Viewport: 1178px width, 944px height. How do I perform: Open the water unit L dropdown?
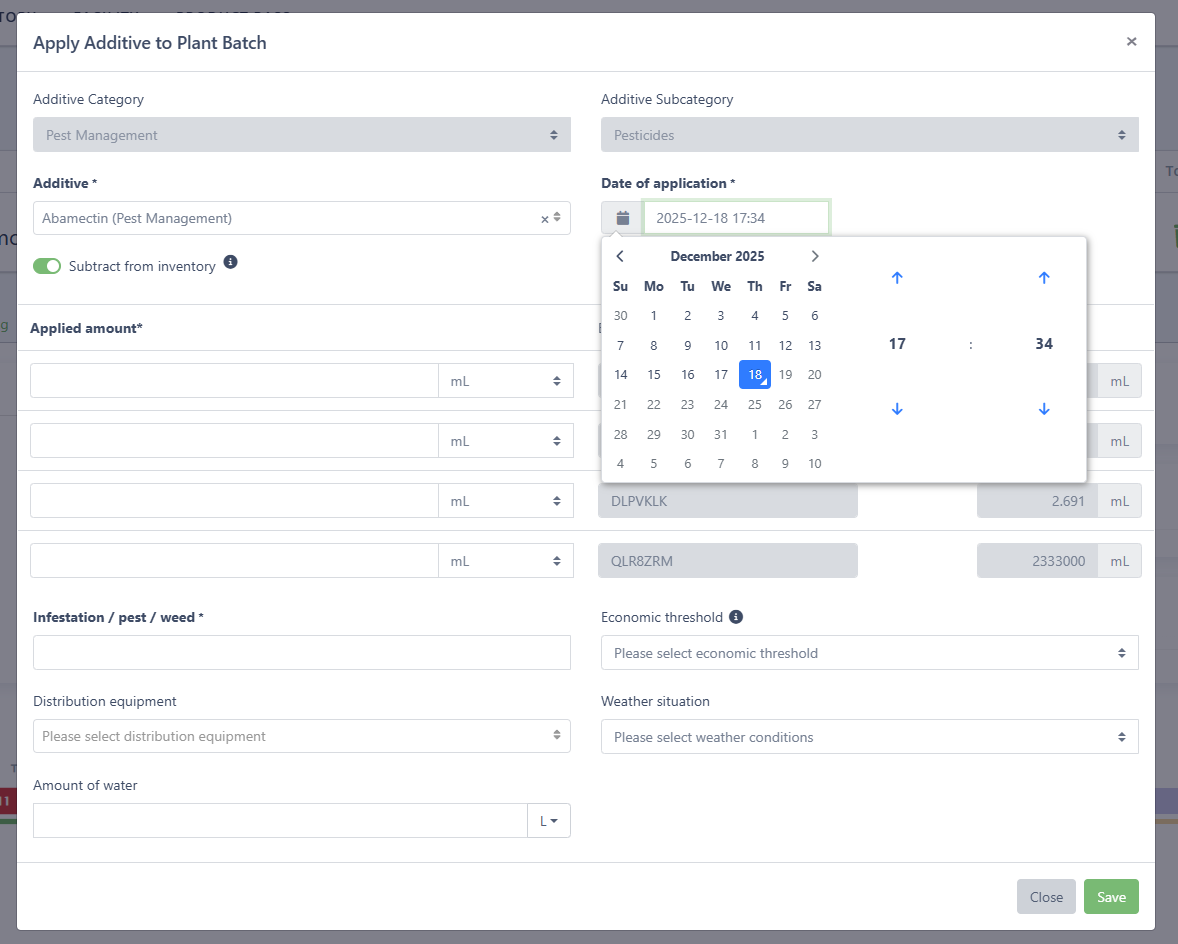coord(549,821)
